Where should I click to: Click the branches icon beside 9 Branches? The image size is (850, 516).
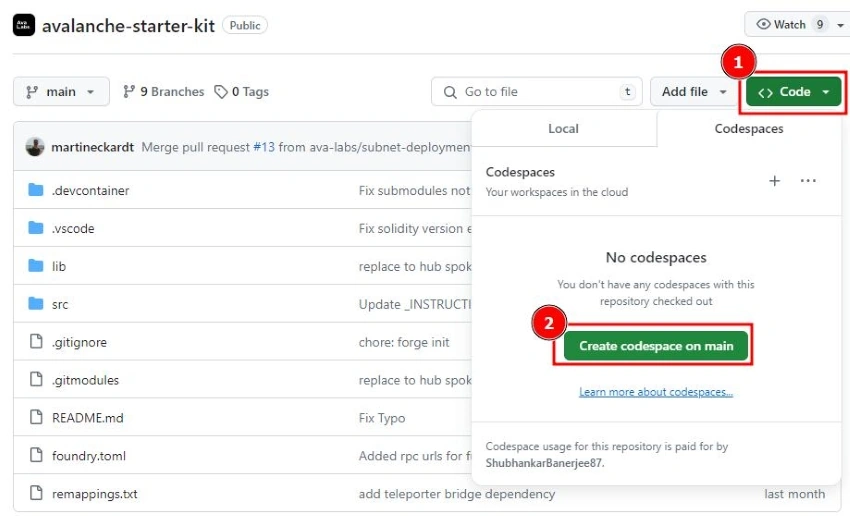click(x=128, y=92)
